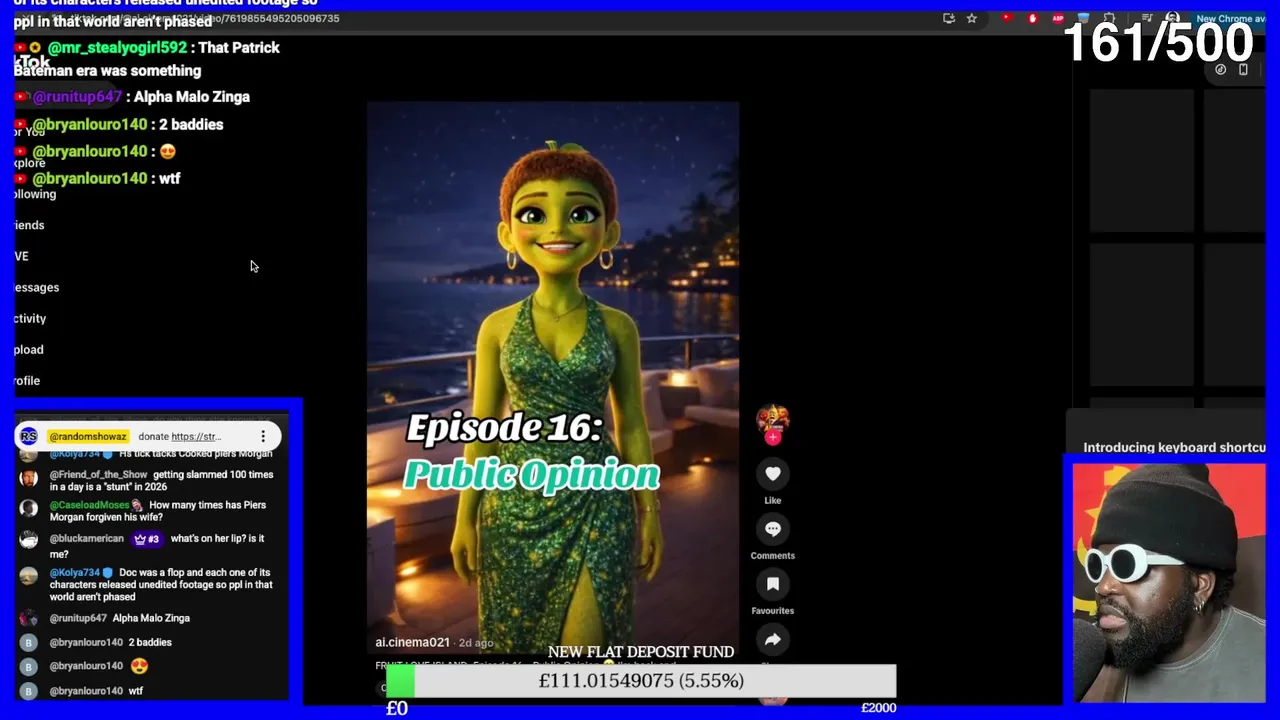Open the Messages sidebar item

pos(36,287)
